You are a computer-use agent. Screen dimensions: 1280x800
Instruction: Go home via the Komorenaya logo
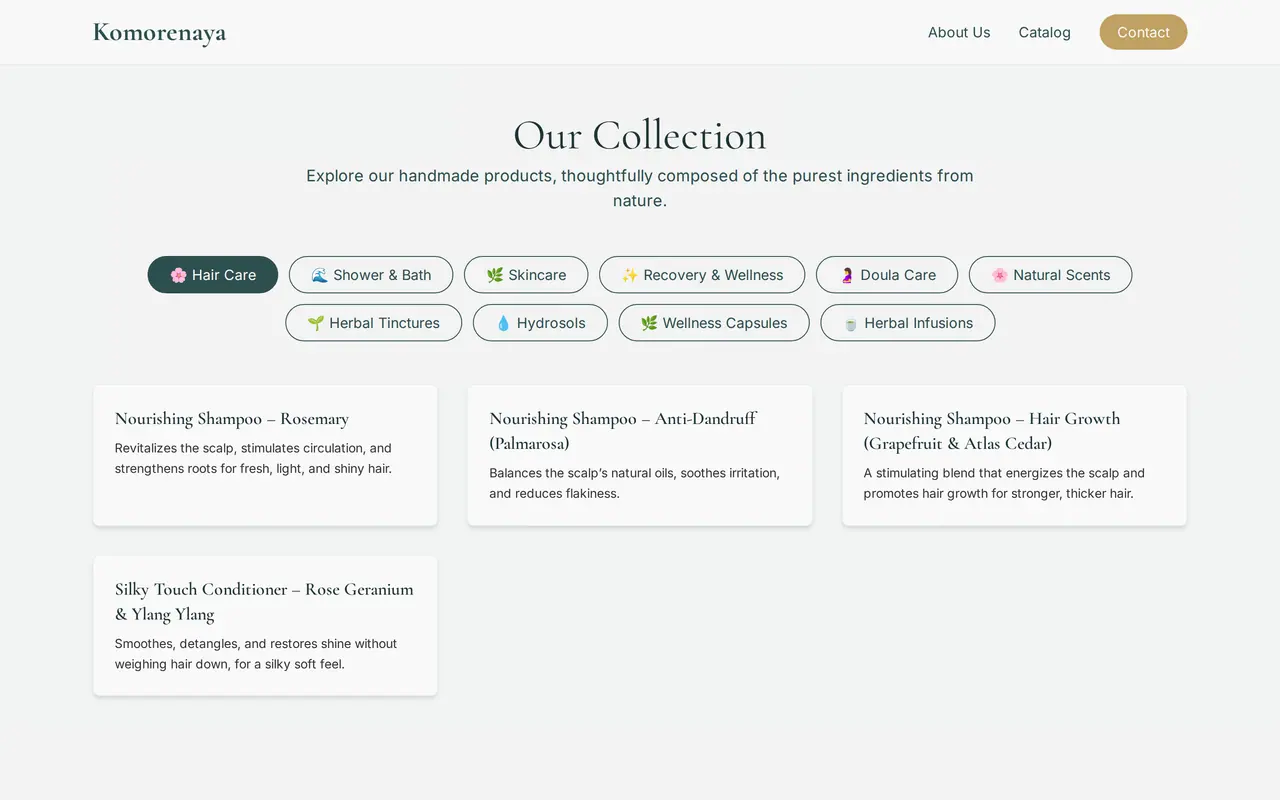160,32
